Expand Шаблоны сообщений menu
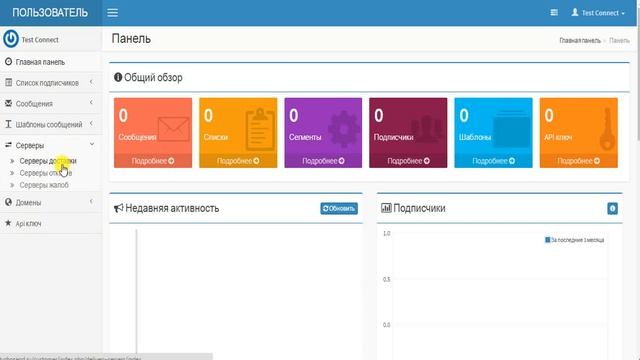 tap(51, 124)
